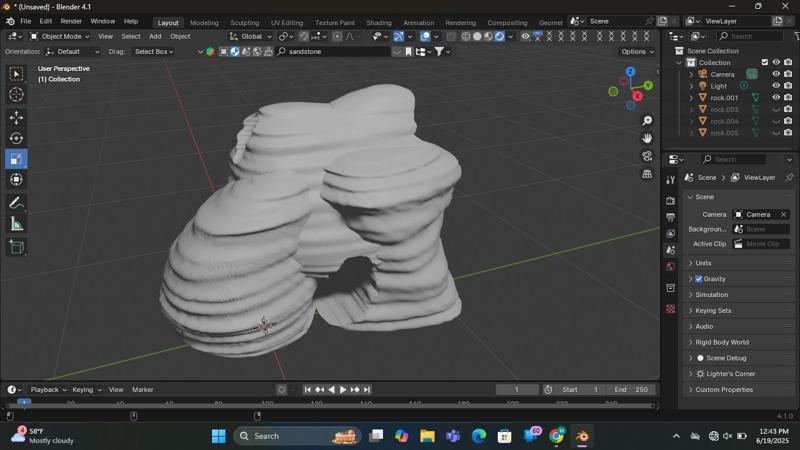Screen dimensions: 800x450
Task: Expand the Units panel
Action: click(703, 263)
